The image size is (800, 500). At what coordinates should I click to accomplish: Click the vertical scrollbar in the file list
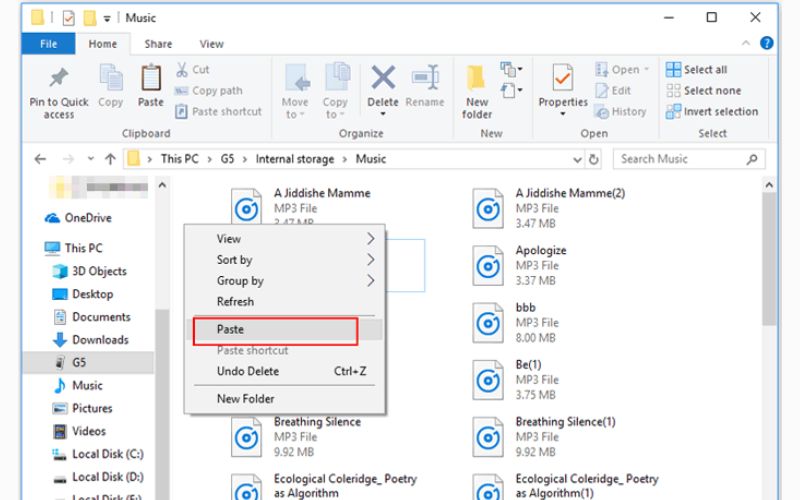pyautogui.click(x=768, y=260)
